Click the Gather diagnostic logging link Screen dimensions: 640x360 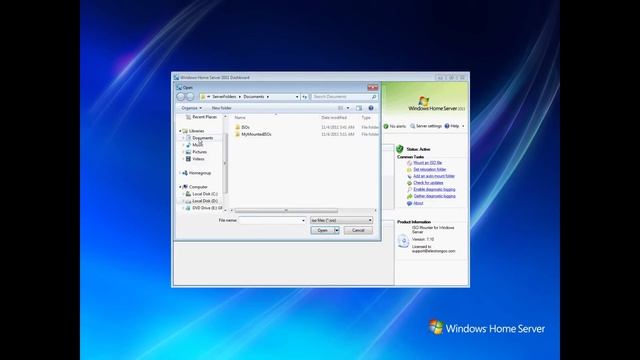434,196
